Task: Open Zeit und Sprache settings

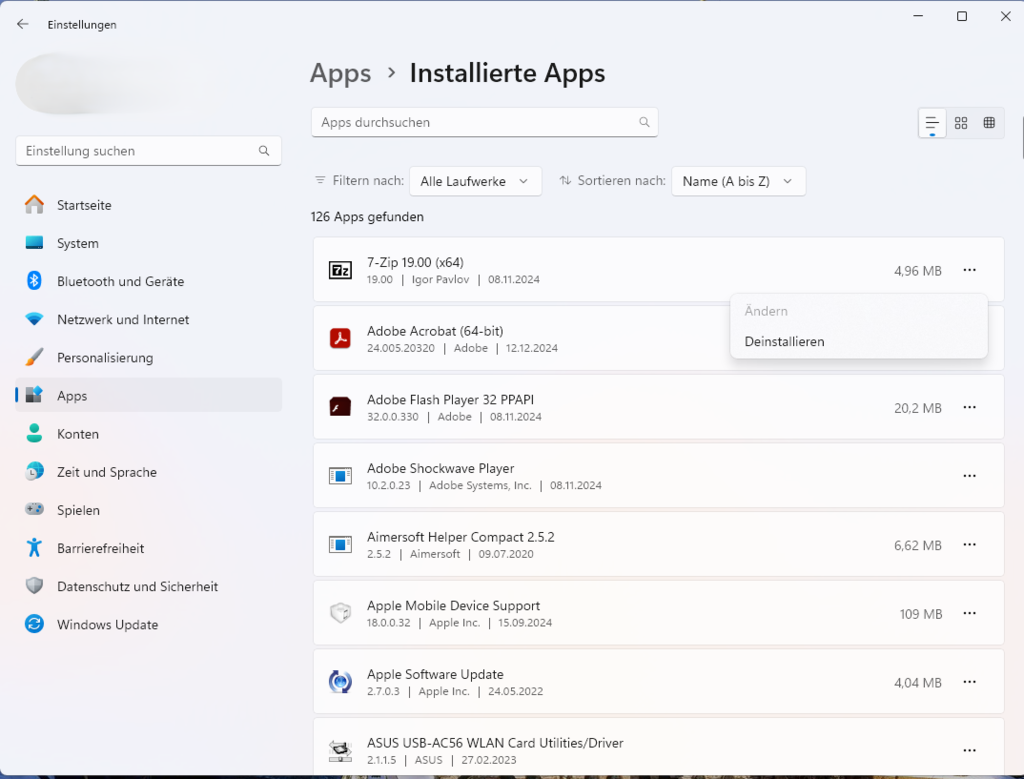Action: coord(149,472)
